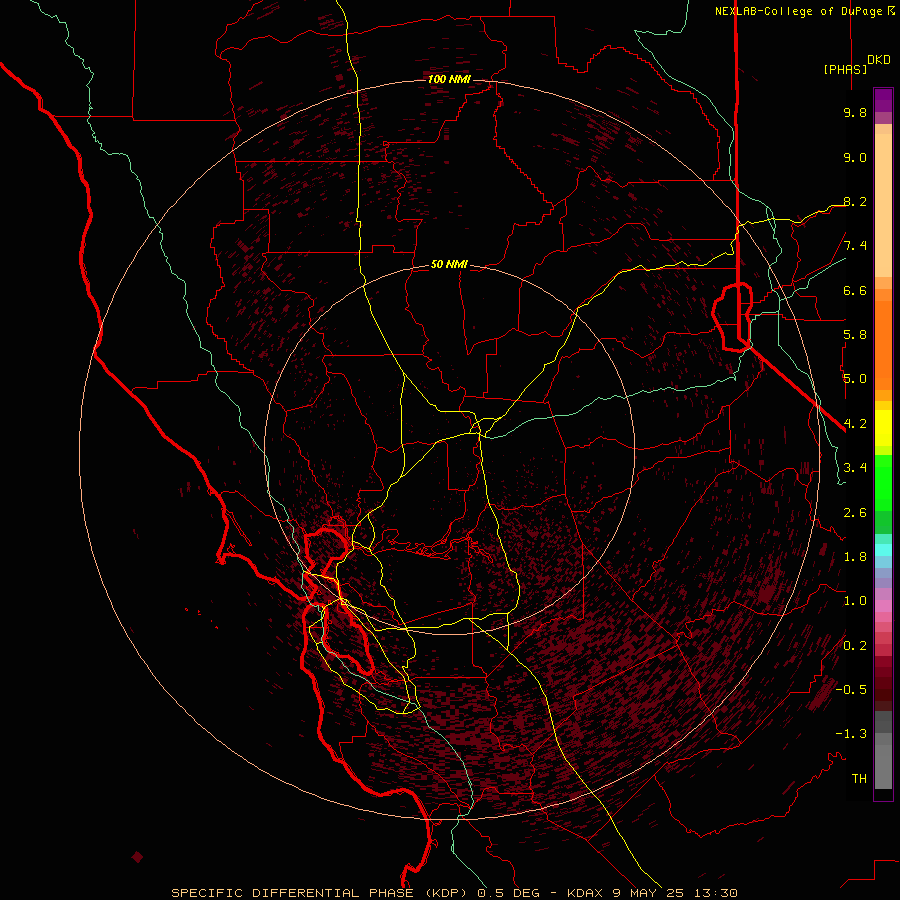The image size is (900, 900).
Task: Click the purple swatch atop the color bar
Action: click(x=883, y=100)
